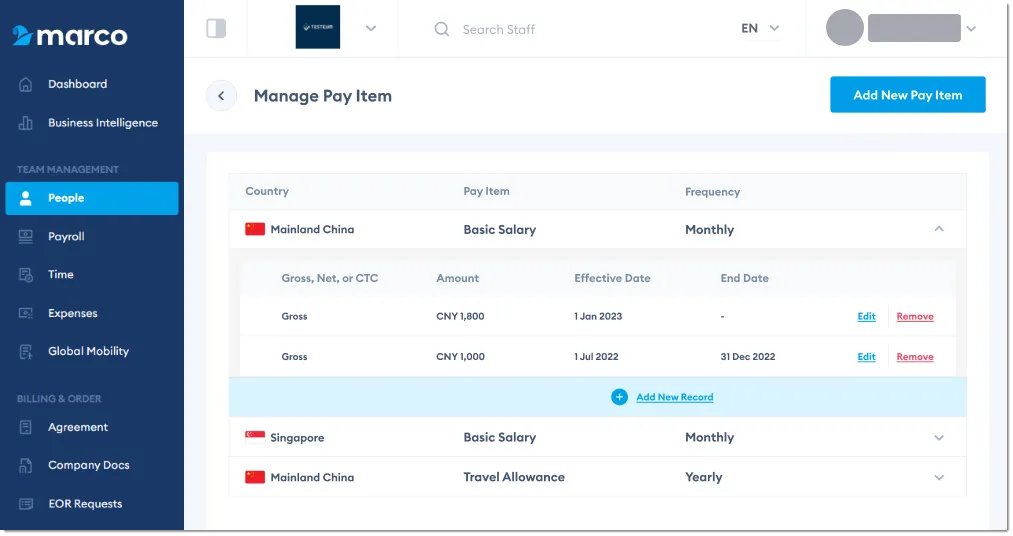Click the China flag in Basic Salary row

point(255,229)
